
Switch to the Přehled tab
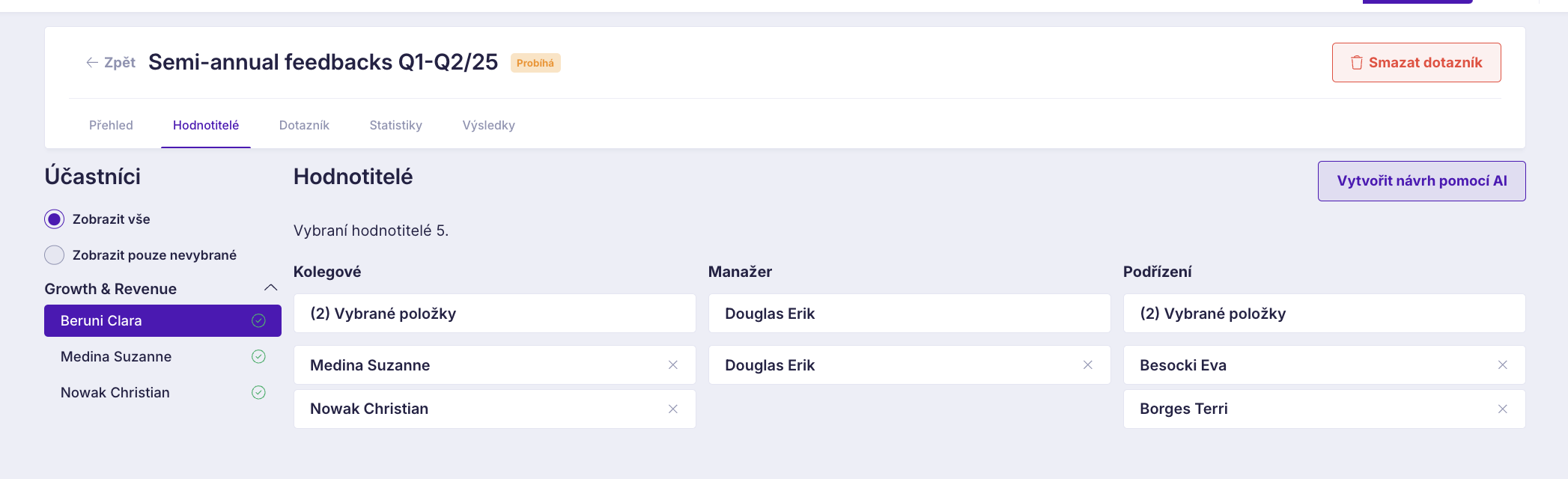[x=111, y=125]
